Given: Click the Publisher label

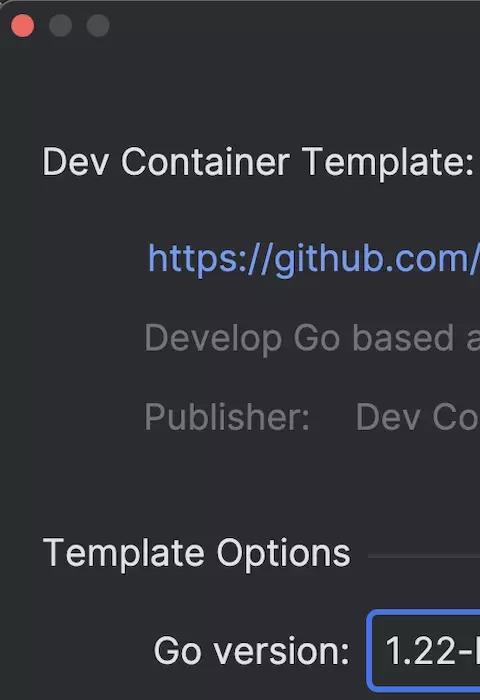Looking at the screenshot, I should coord(227,417).
